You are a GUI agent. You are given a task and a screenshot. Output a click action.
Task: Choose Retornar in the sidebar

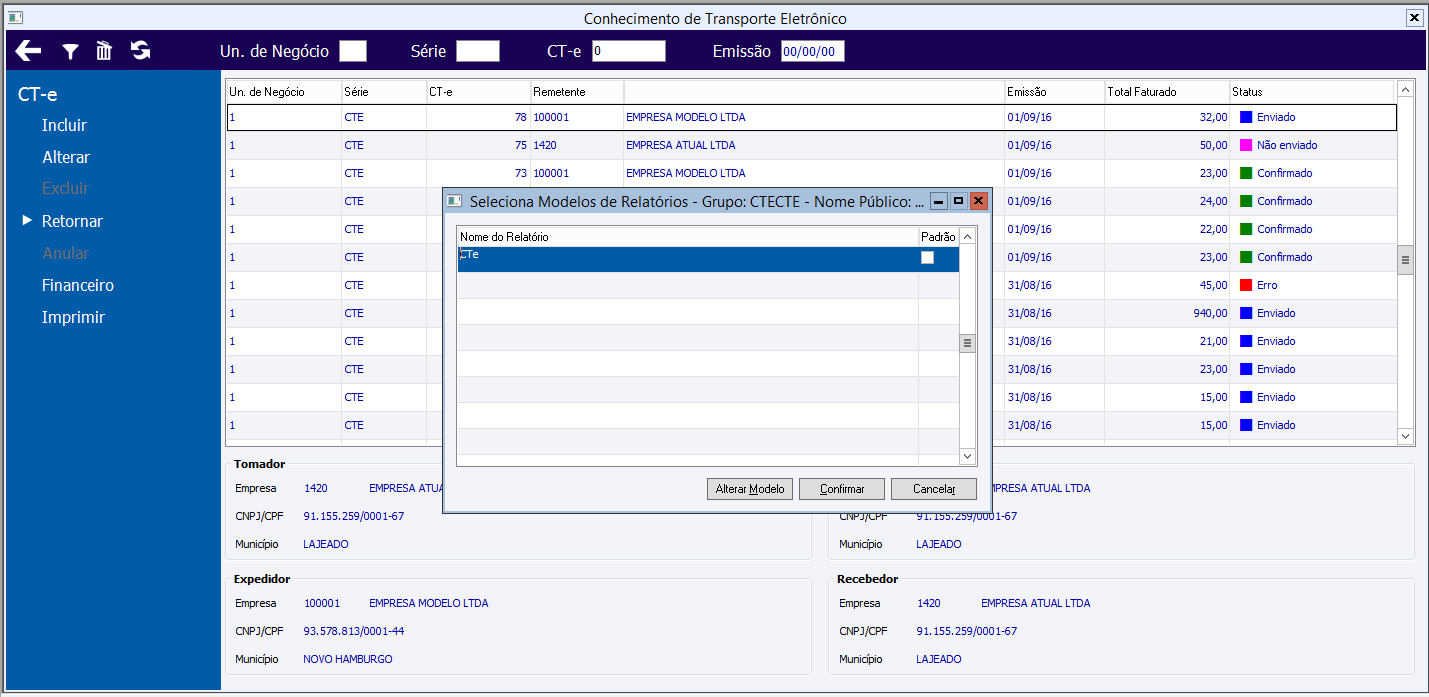[x=72, y=221]
